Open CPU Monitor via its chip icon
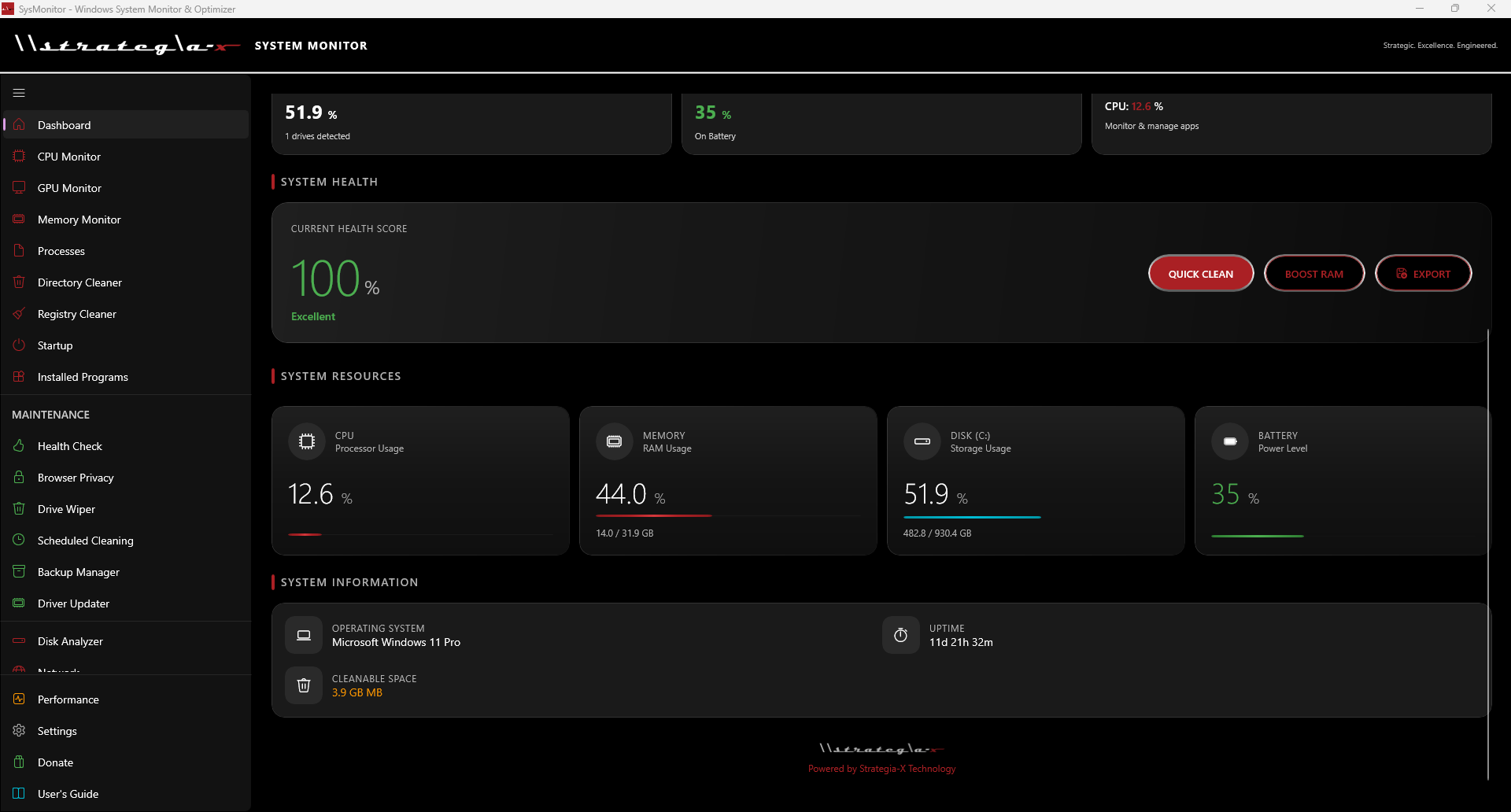 pyautogui.click(x=19, y=156)
